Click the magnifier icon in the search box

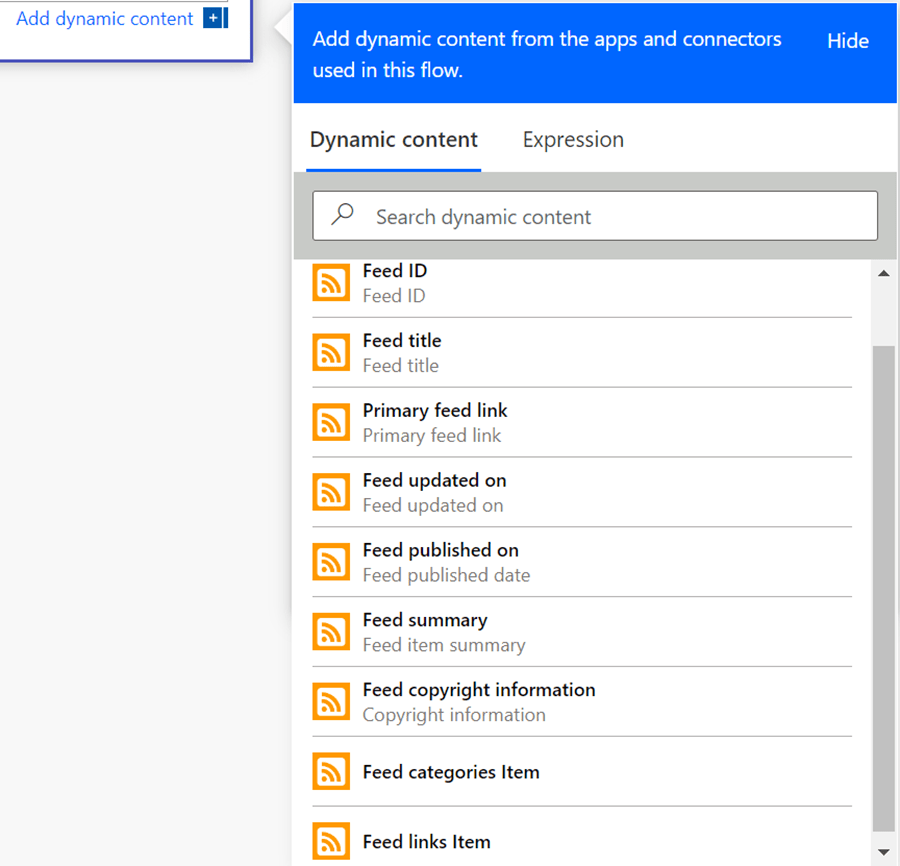click(x=343, y=215)
